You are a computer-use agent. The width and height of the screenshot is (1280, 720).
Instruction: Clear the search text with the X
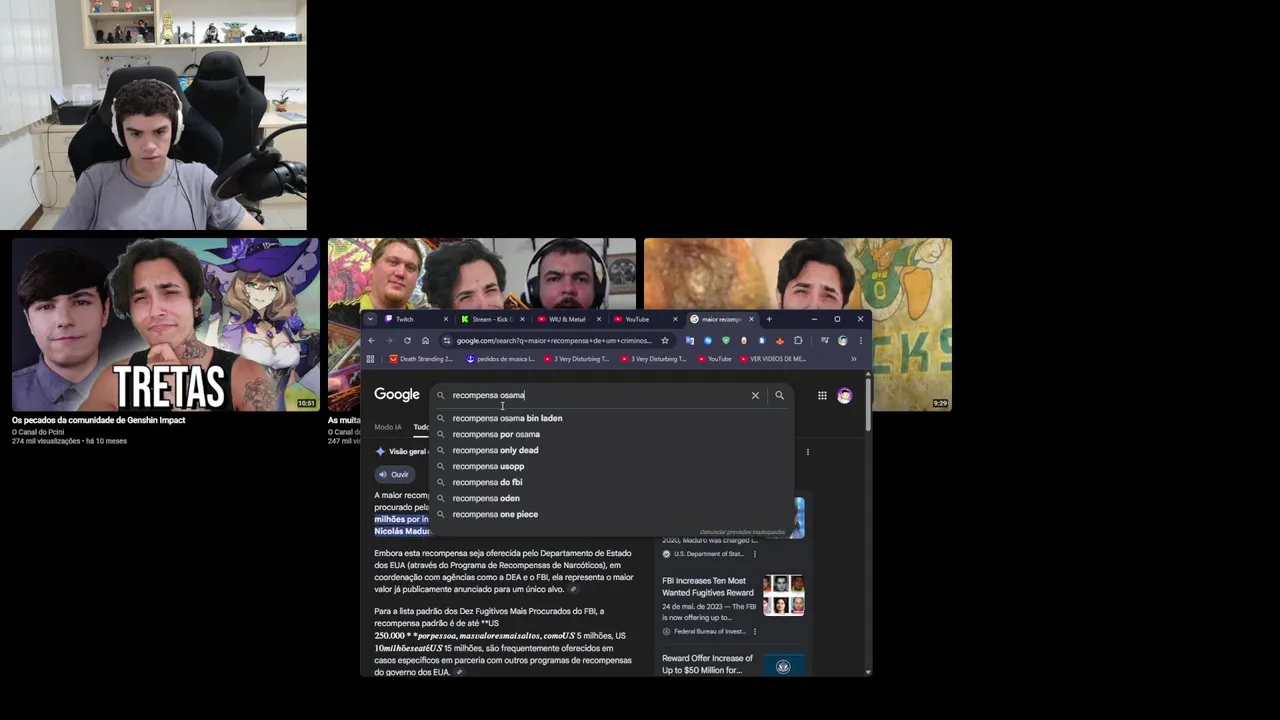point(755,395)
